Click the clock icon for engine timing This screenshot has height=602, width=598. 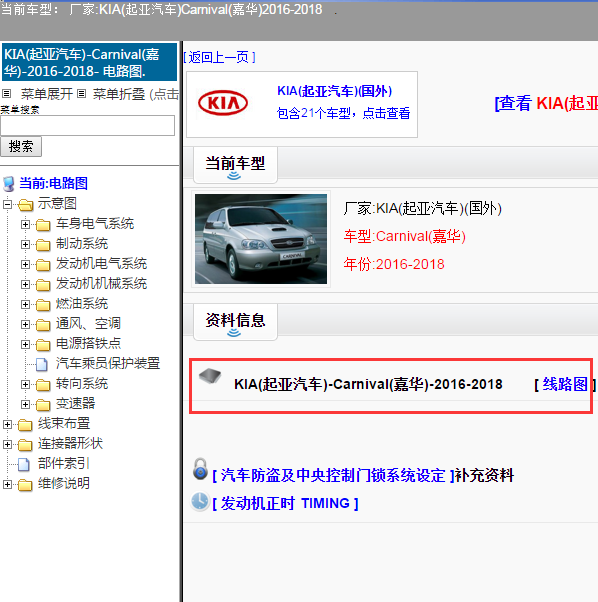point(200,501)
